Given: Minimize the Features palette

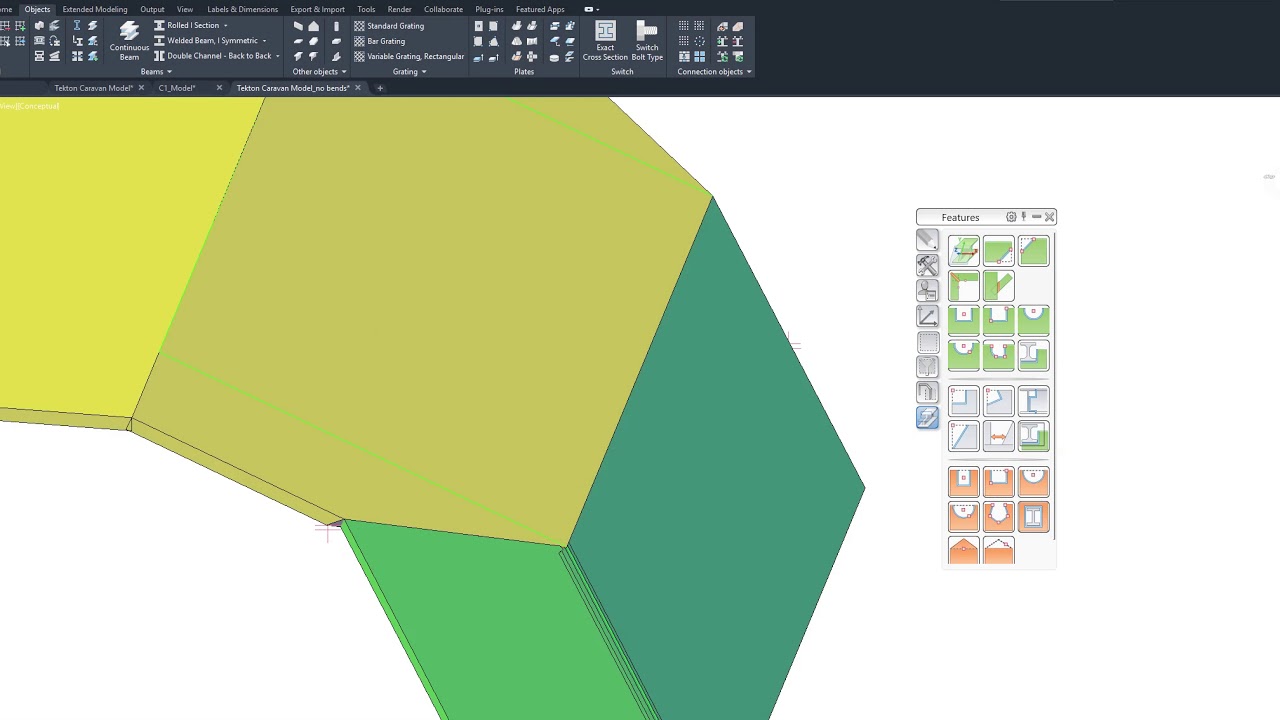Looking at the screenshot, I should click(x=1036, y=217).
